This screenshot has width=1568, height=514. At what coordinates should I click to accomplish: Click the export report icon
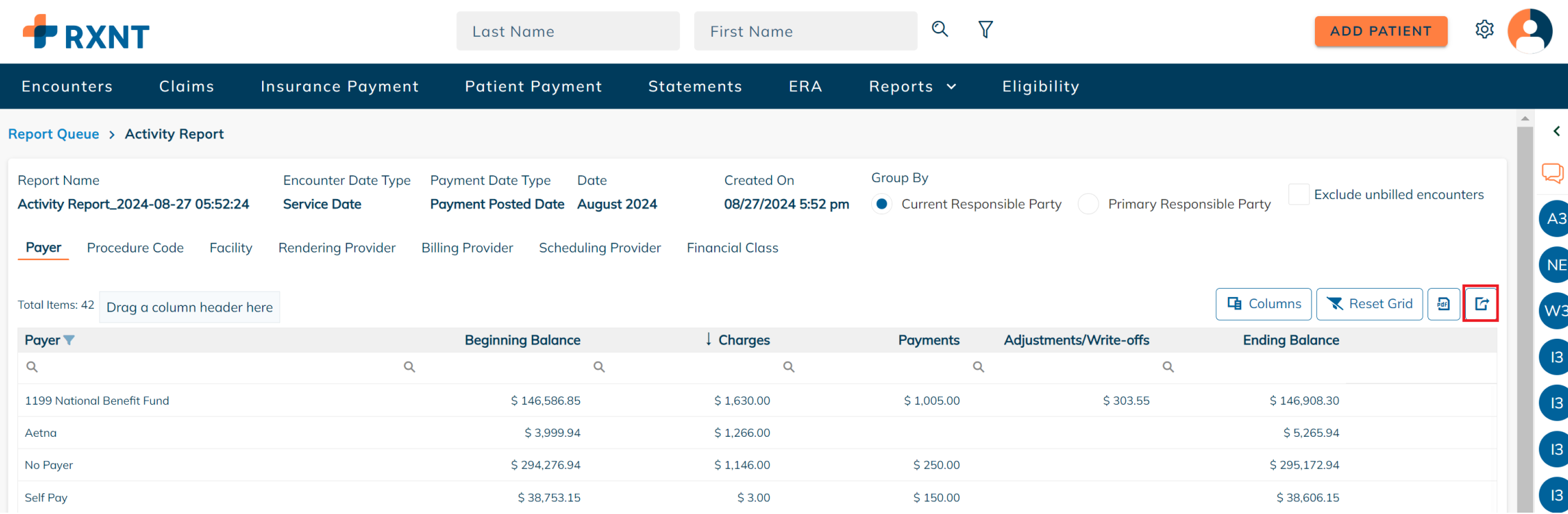[1481, 304]
